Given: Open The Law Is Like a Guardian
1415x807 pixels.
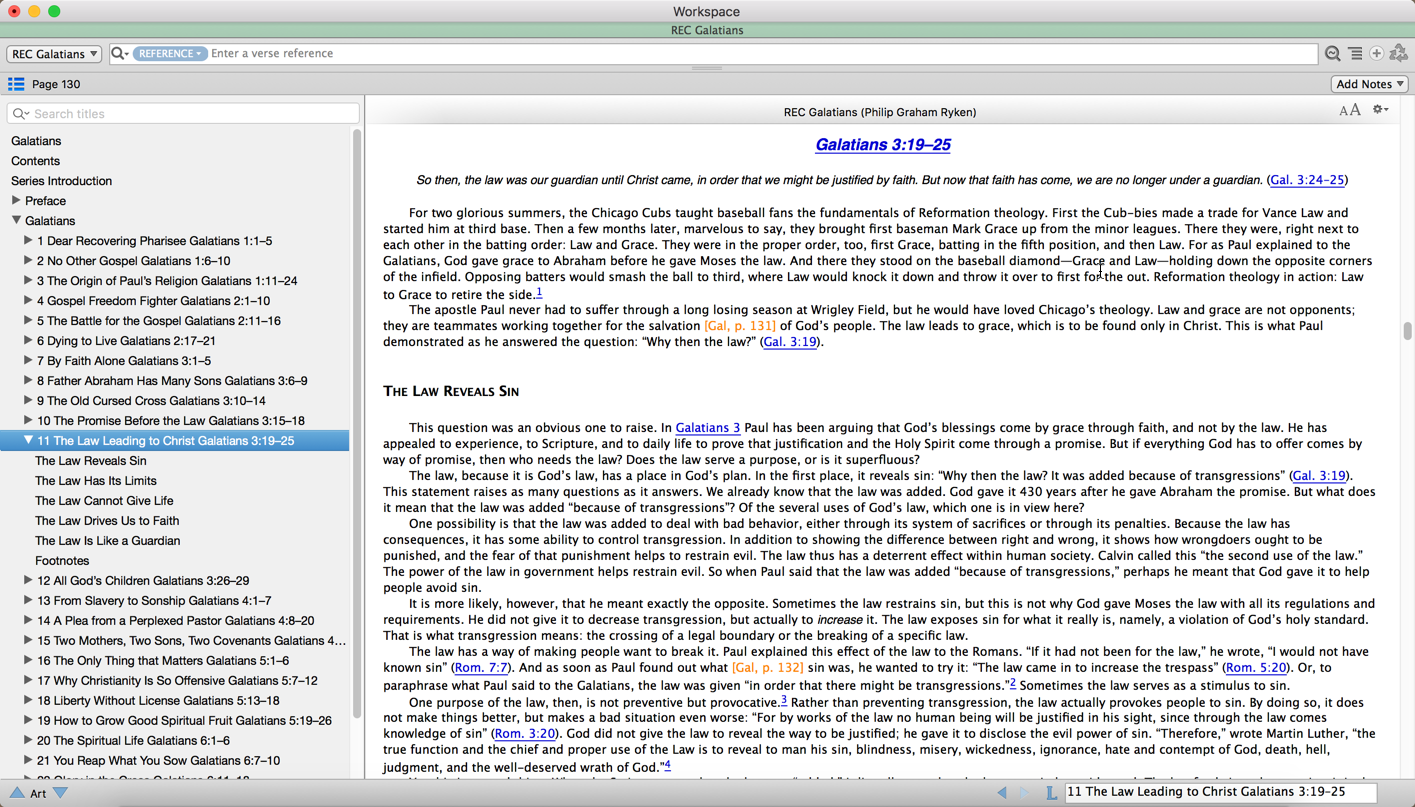Looking at the screenshot, I should click(x=107, y=541).
